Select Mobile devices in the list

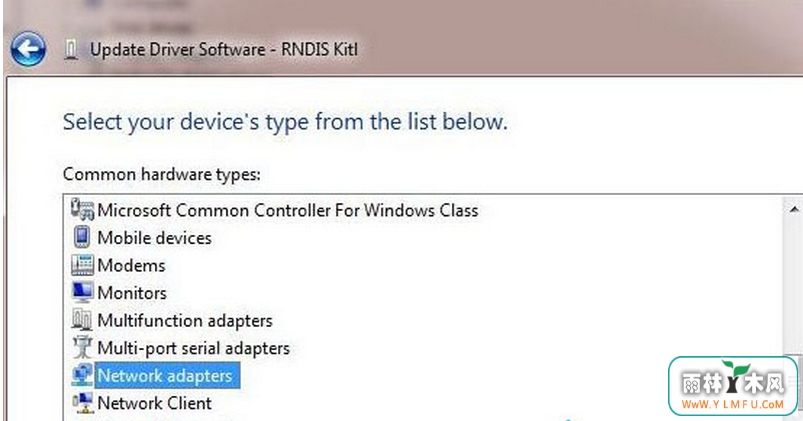coord(154,238)
